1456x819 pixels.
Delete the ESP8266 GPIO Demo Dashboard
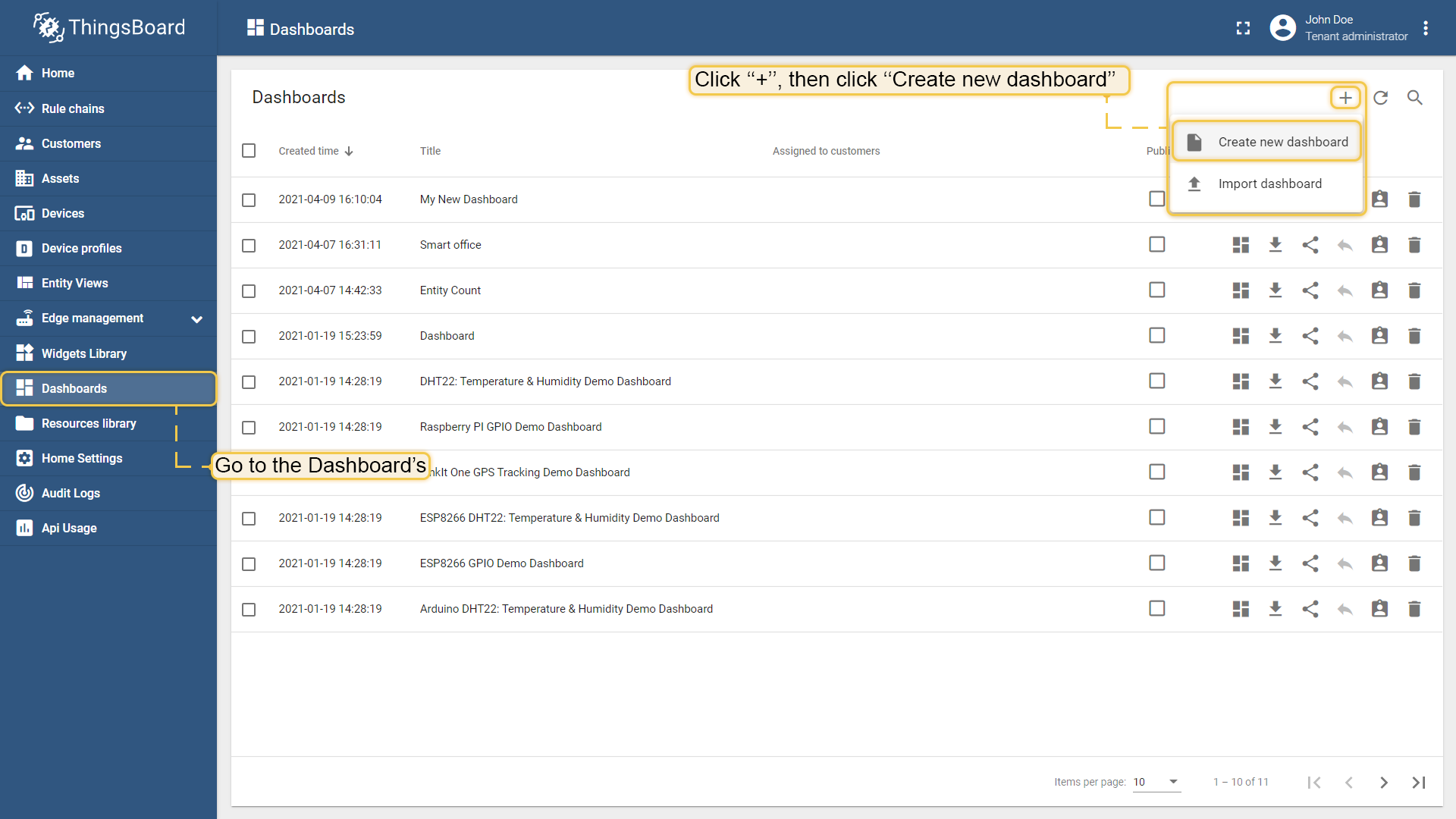pos(1415,563)
